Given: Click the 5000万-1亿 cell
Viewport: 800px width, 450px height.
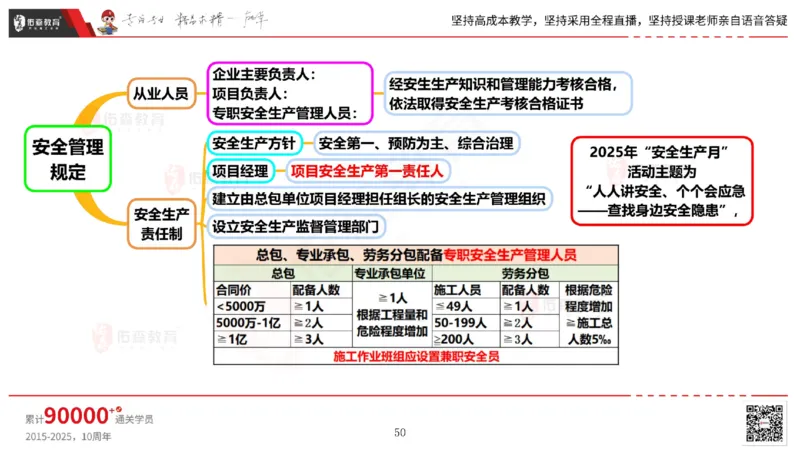Looking at the screenshot, I should 252,322.
